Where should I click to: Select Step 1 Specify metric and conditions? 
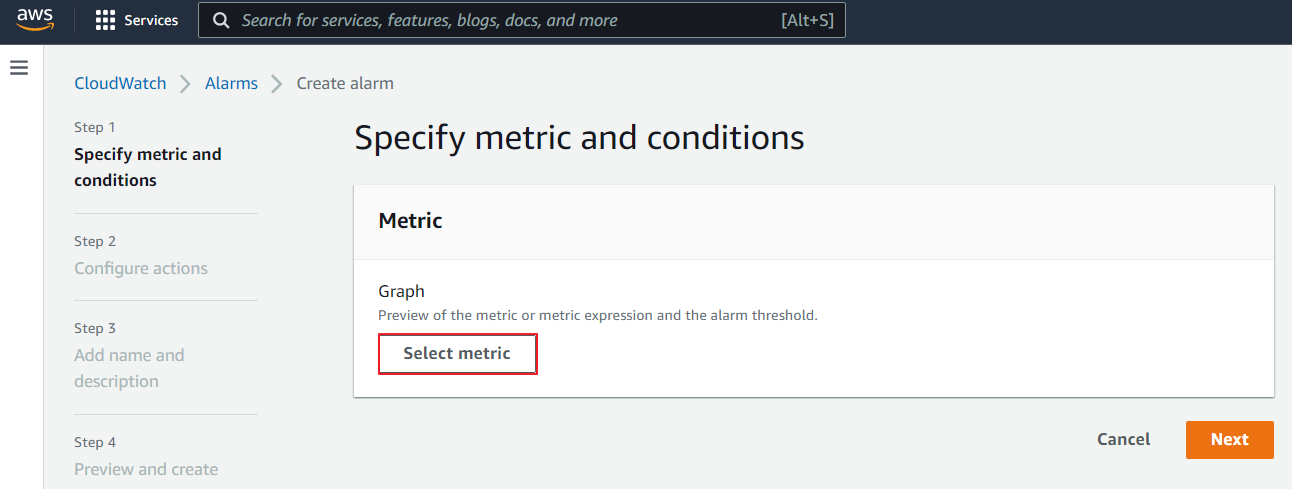coord(147,167)
